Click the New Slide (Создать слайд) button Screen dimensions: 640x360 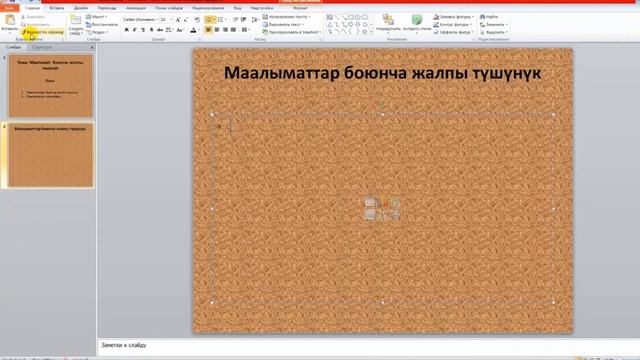click(x=76, y=25)
